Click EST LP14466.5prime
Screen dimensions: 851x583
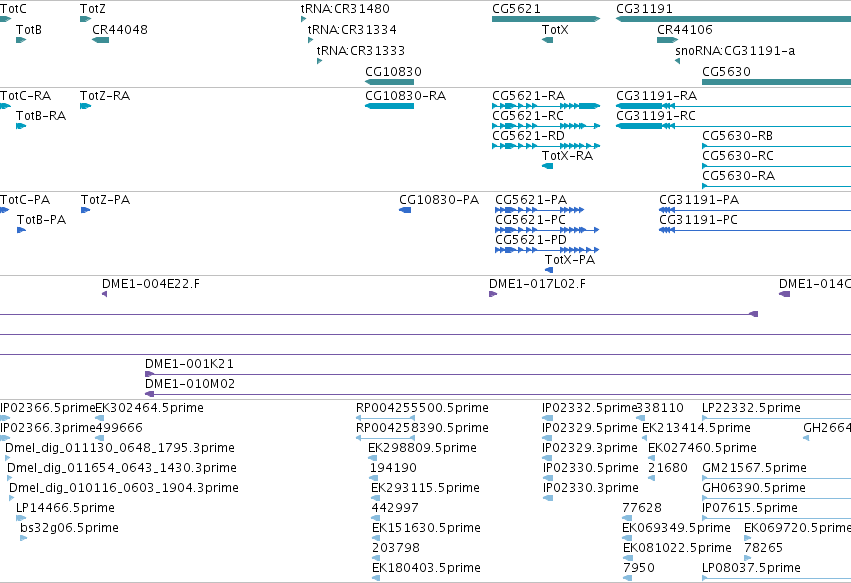65,508
